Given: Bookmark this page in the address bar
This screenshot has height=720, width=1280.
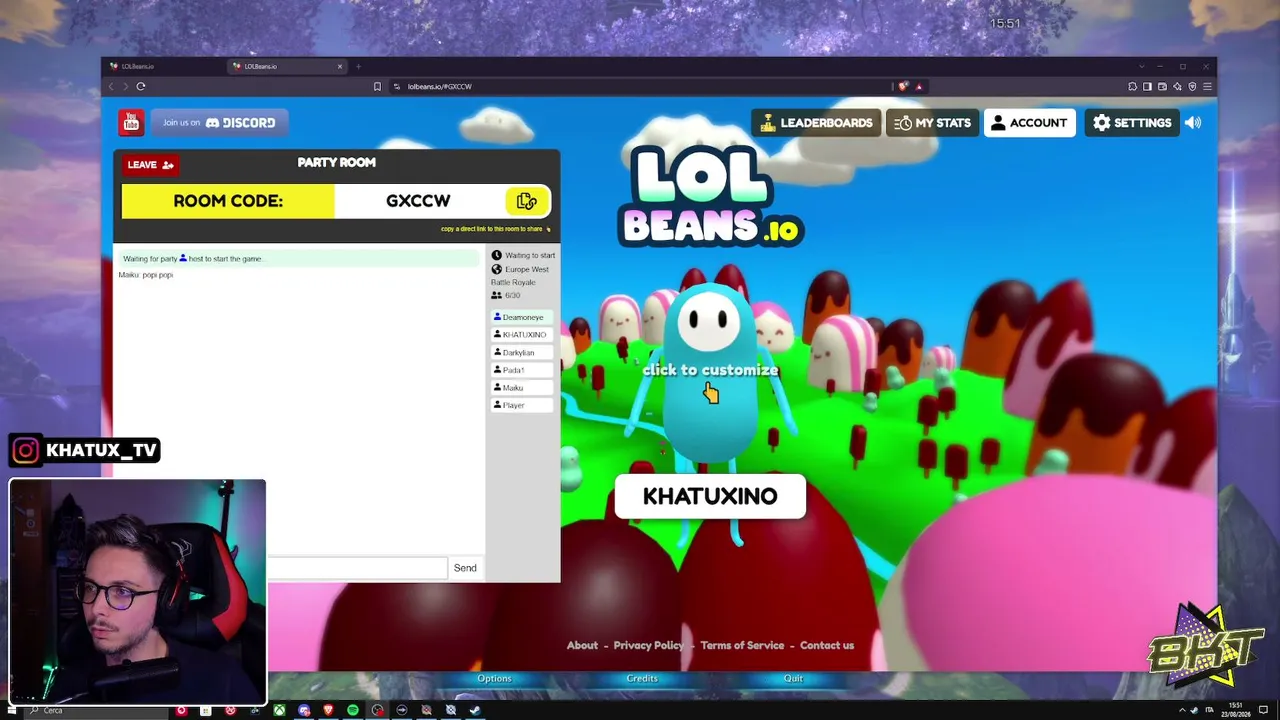Looking at the screenshot, I should point(377,86).
